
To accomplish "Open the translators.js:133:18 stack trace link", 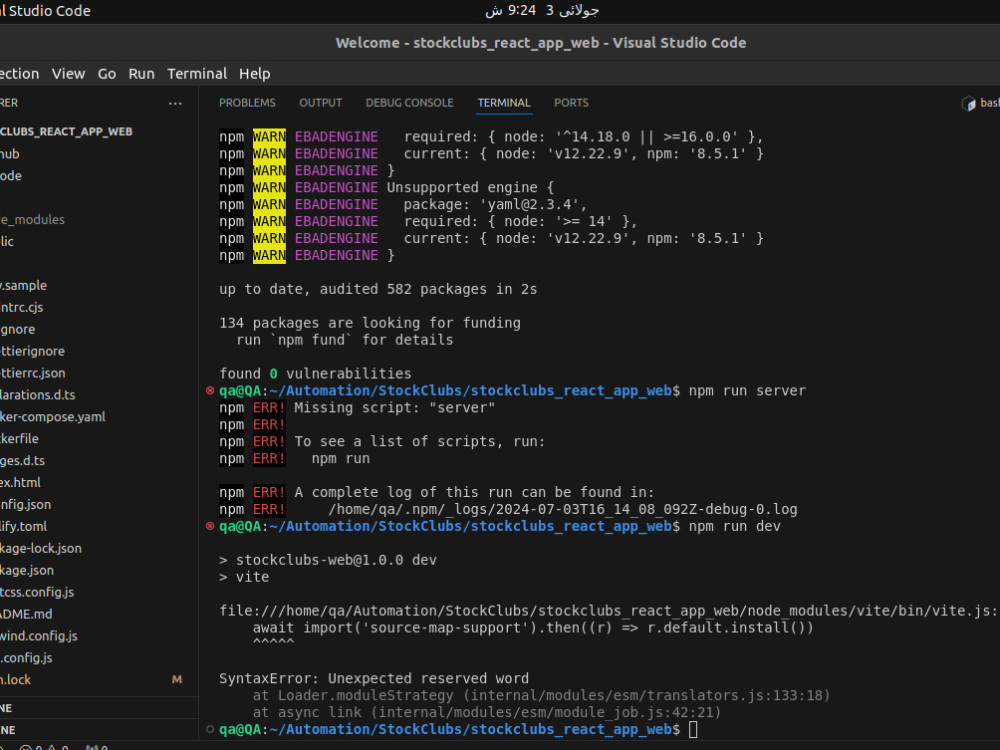I will coord(647,695).
